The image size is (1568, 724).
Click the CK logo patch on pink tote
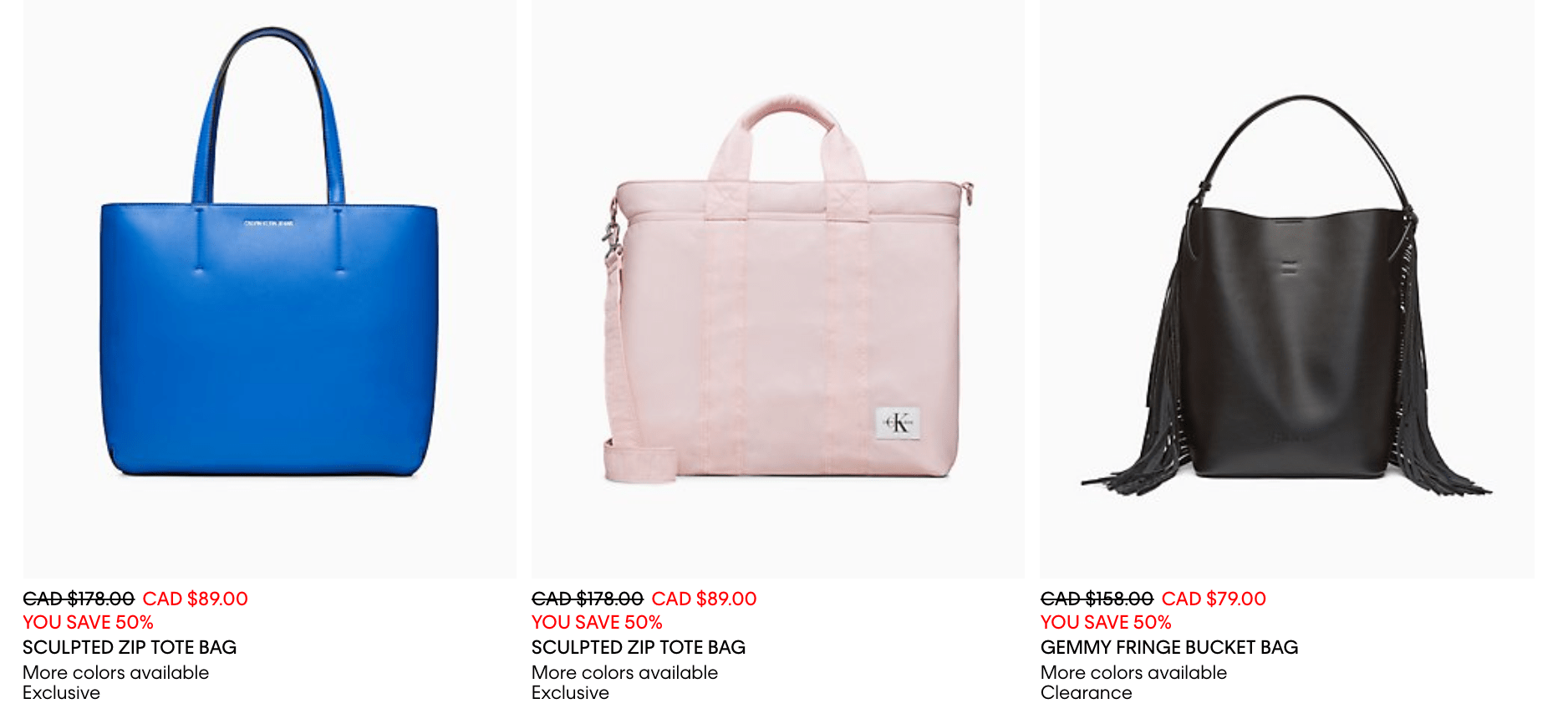pyautogui.click(x=898, y=423)
